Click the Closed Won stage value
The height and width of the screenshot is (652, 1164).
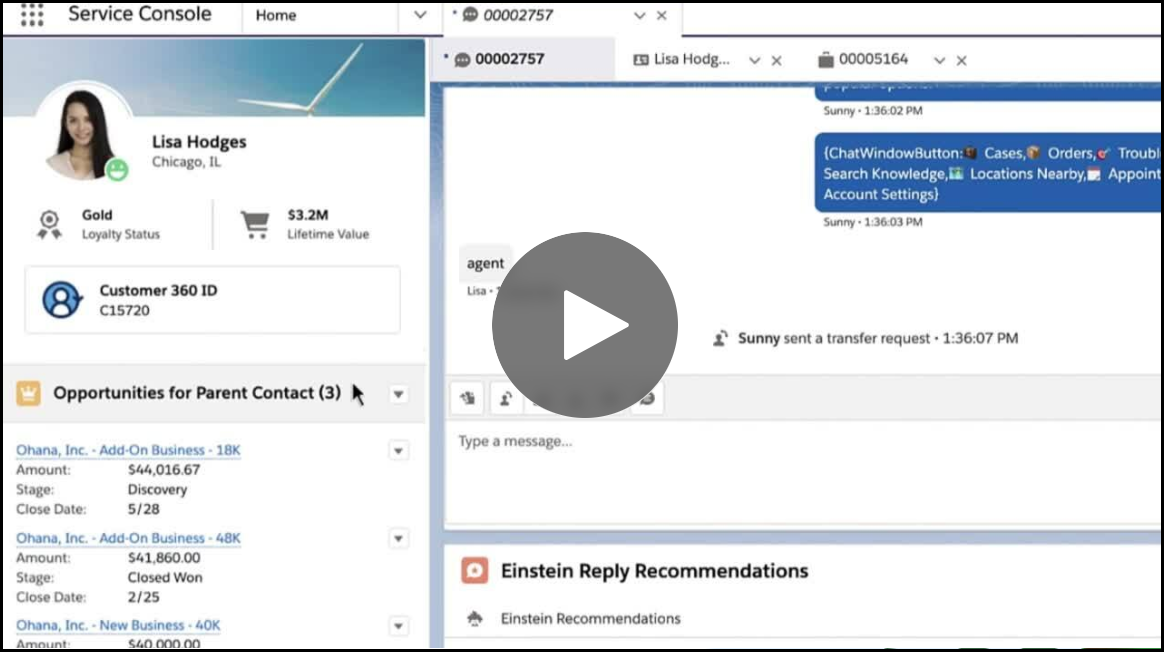click(x=165, y=577)
